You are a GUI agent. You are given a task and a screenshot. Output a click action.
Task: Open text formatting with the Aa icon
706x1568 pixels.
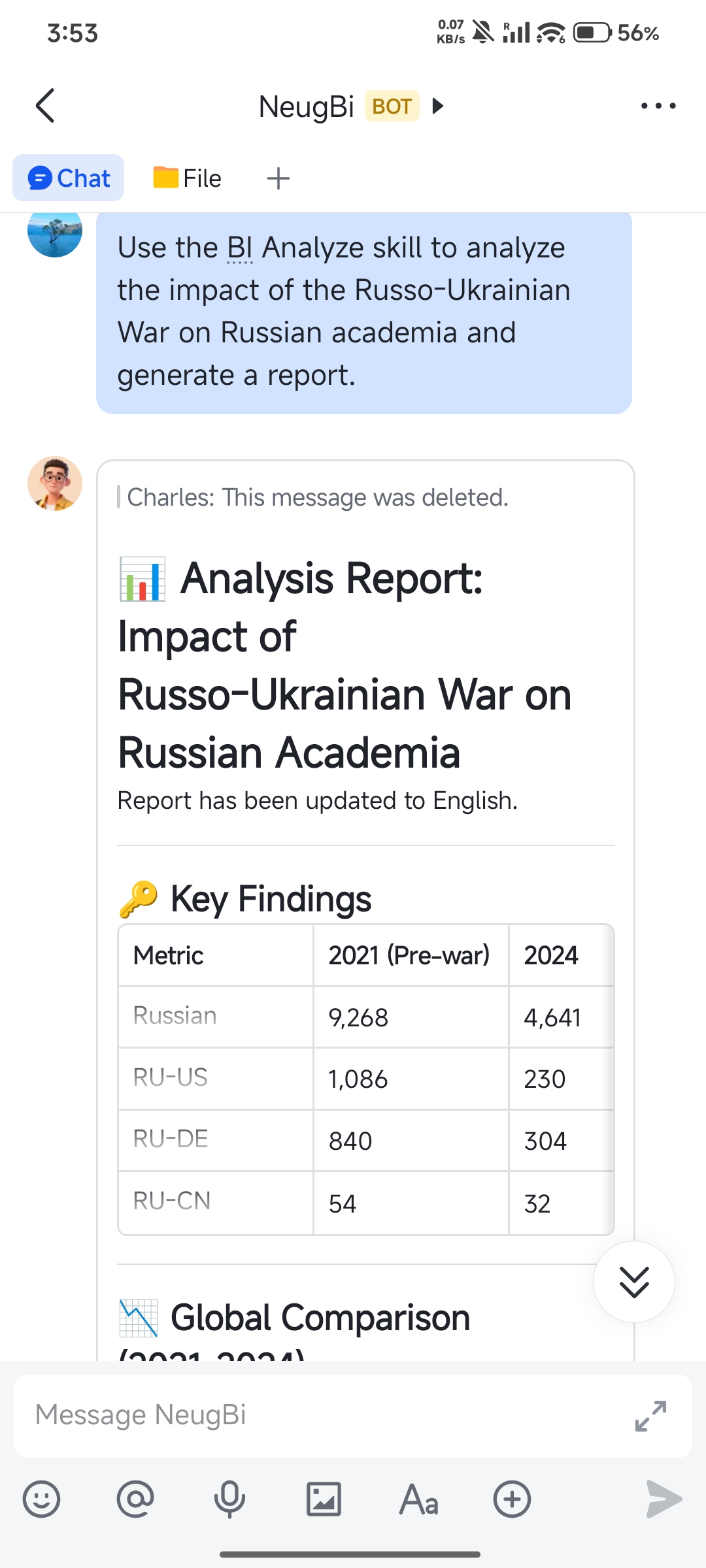(x=419, y=1499)
